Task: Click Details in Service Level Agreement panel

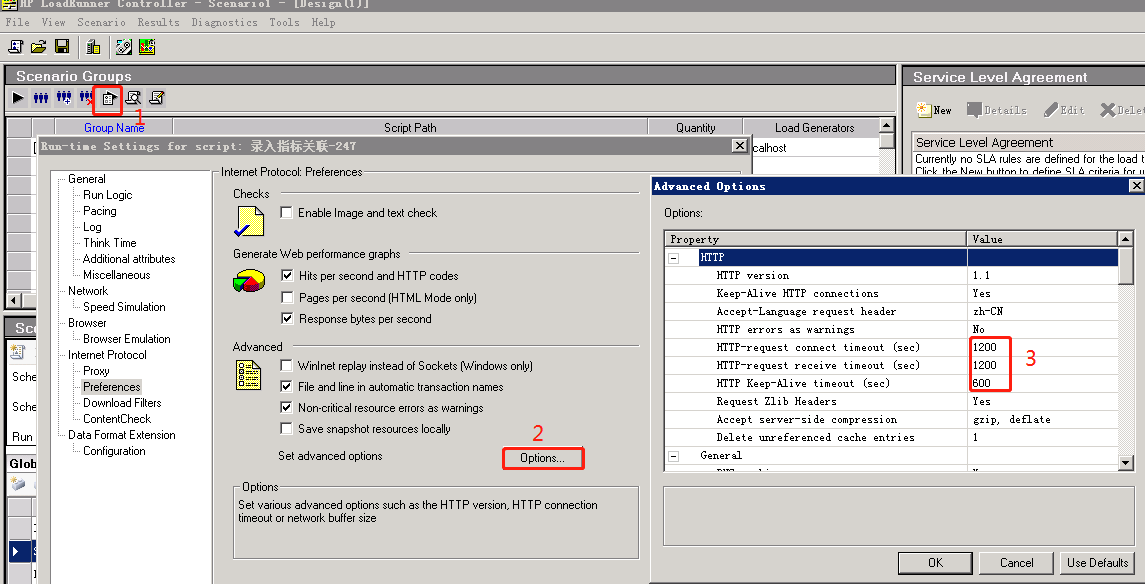Action: [x=997, y=110]
